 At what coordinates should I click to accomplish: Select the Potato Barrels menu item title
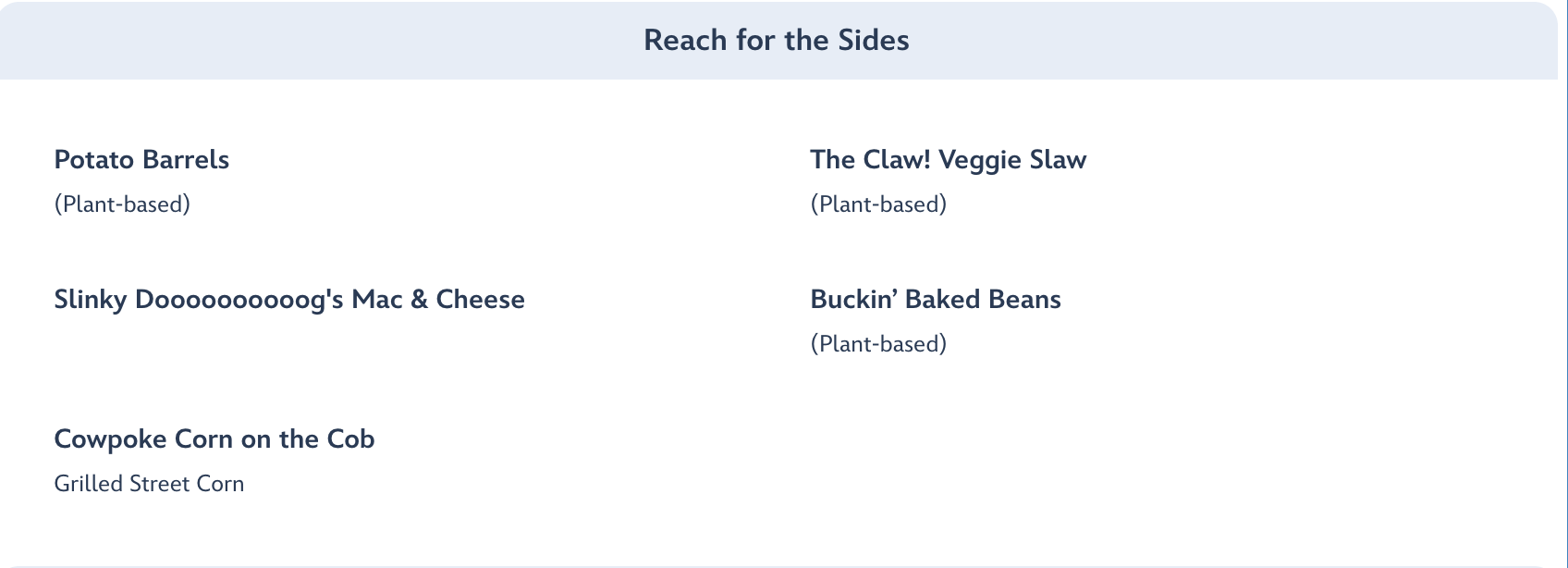click(x=141, y=160)
